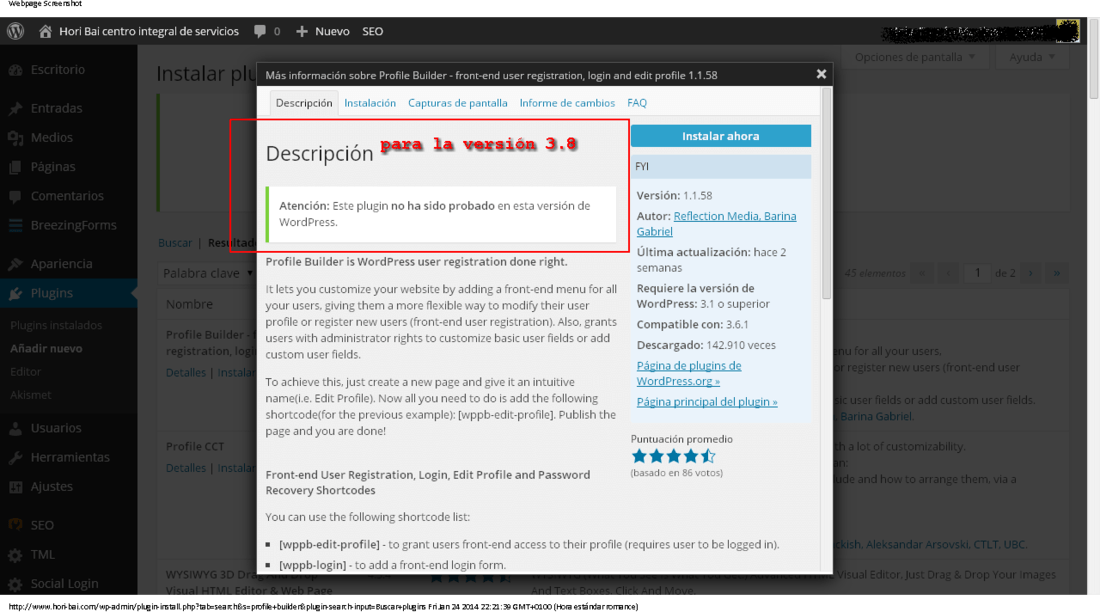Open Añadir nuevo submenu item
Image resolution: width=1100 pixels, height=612 pixels.
coord(46,349)
